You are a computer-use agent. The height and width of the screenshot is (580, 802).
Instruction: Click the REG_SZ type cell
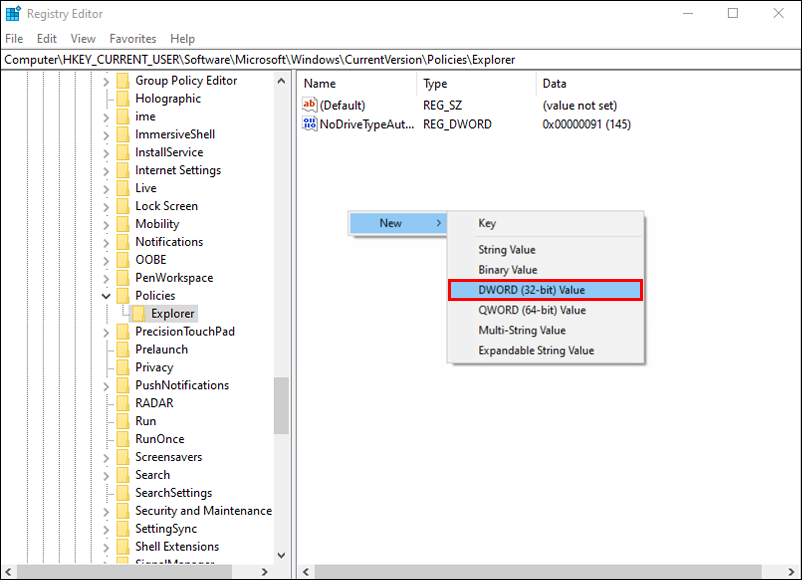[x=442, y=105]
